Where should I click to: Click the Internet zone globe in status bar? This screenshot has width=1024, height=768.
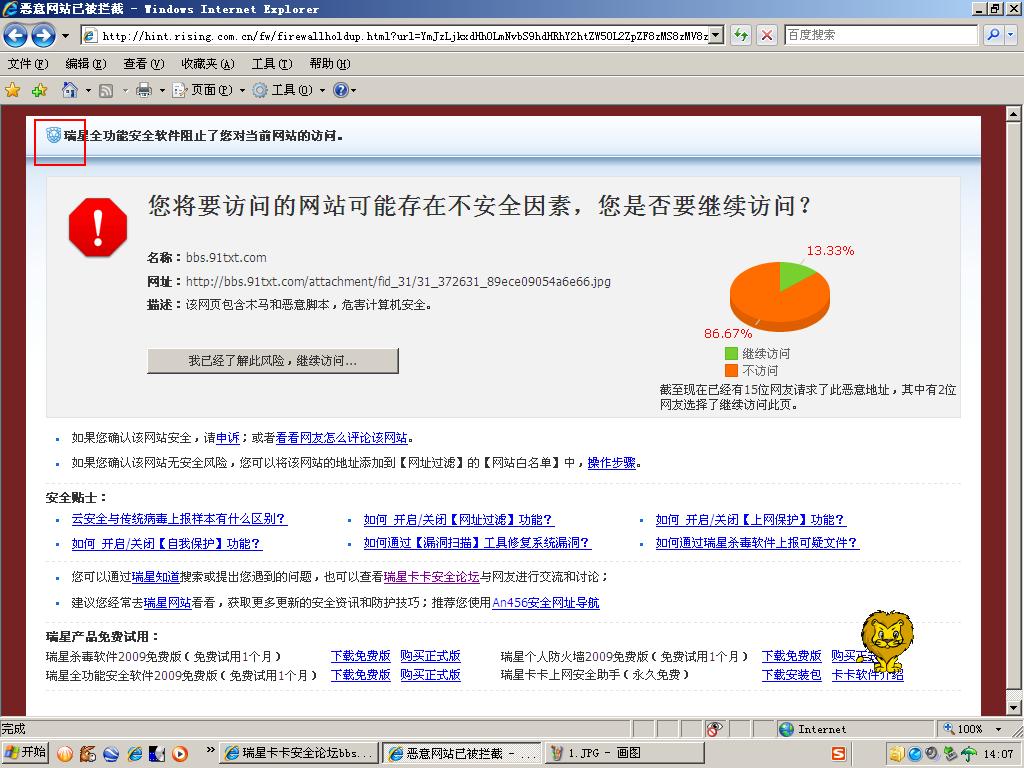(x=786, y=729)
